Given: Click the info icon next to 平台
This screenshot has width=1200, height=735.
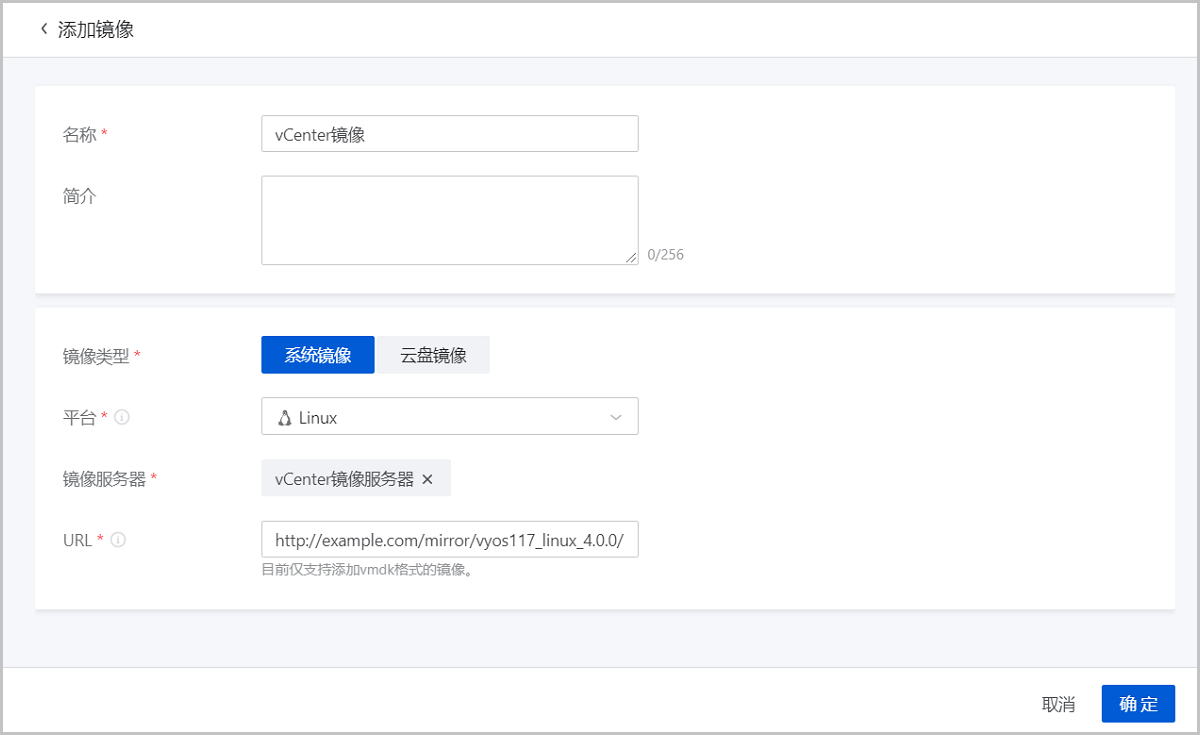Looking at the screenshot, I should pos(122,418).
